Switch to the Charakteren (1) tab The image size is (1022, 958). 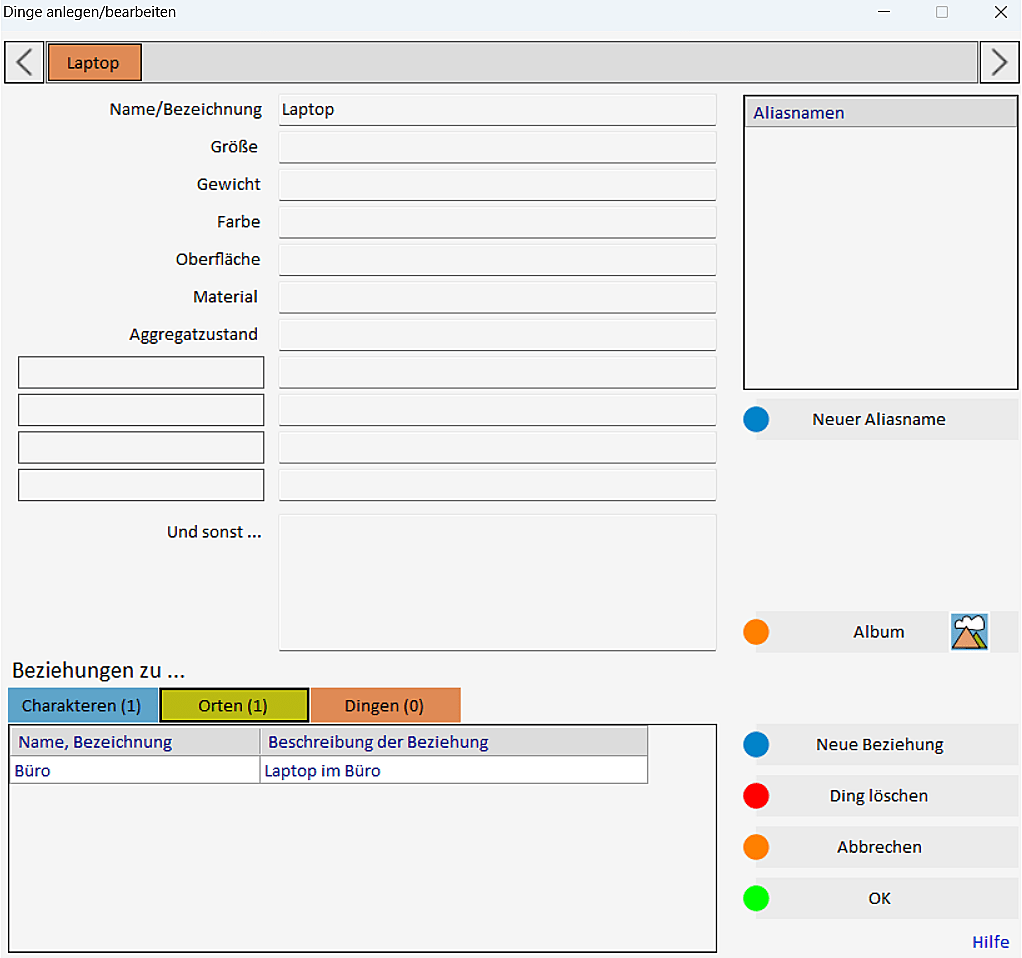82,706
